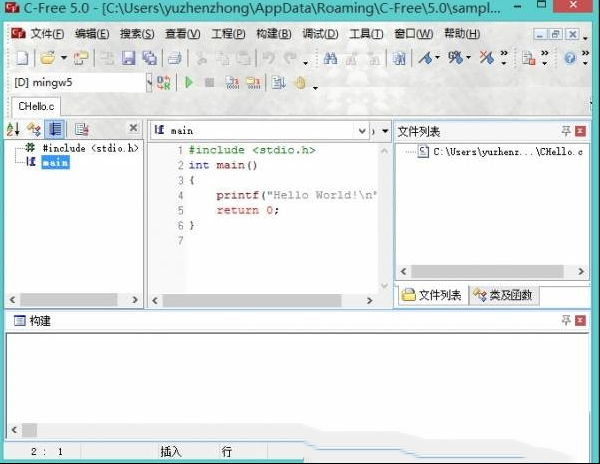Click the percent marker icon in toolbar
The width and height of the screenshot is (600, 464).
(x=455, y=58)
